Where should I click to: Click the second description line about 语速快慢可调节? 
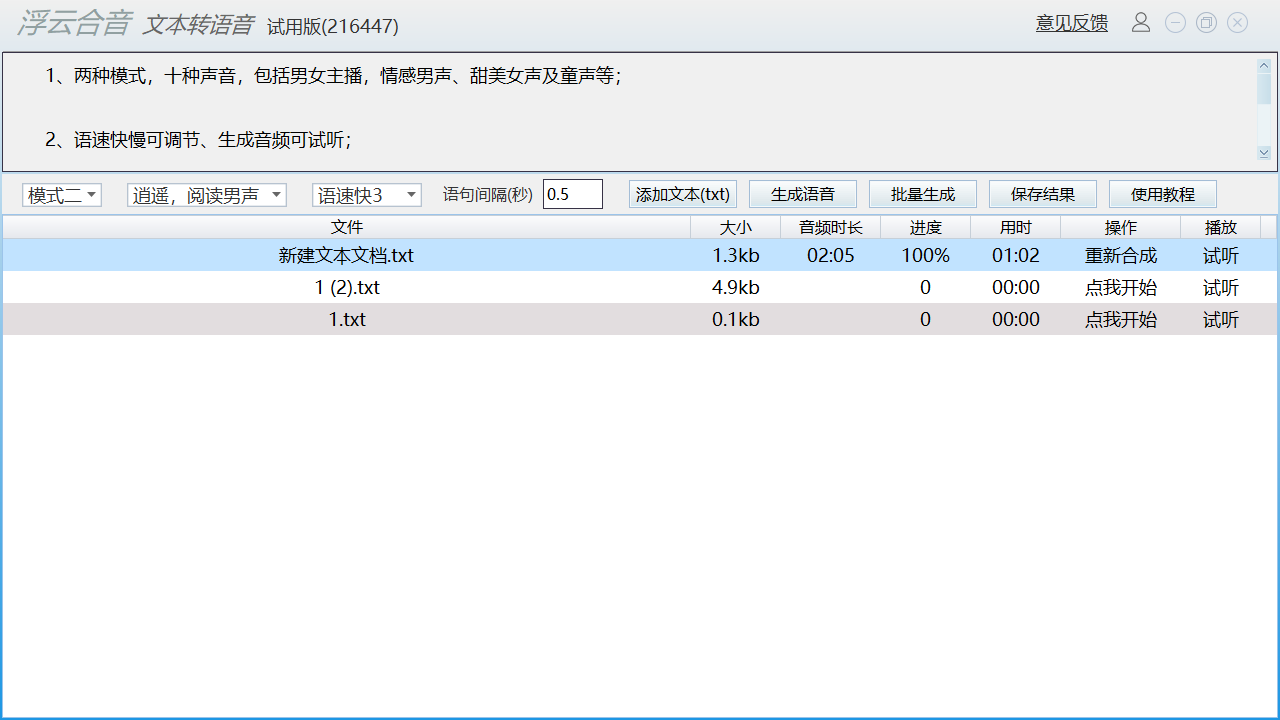click(x=198, y=140)
